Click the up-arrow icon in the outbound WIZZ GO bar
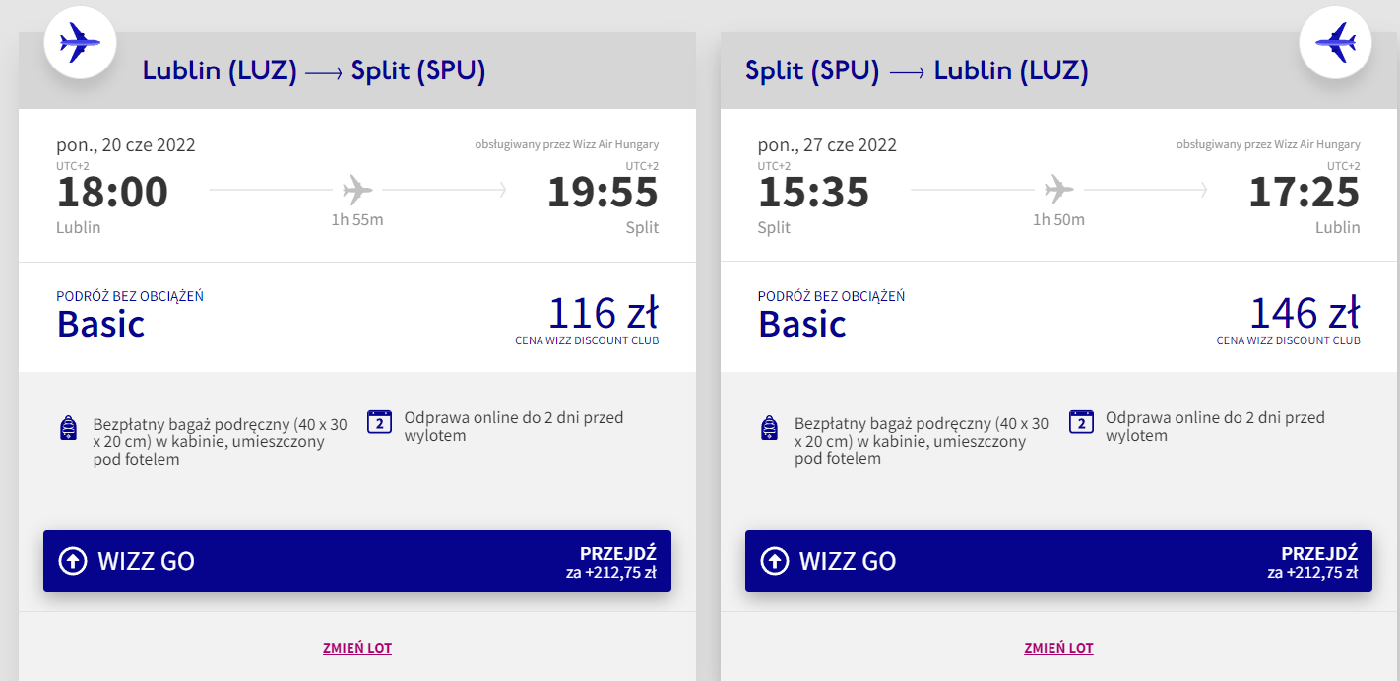 pos(73,561)
